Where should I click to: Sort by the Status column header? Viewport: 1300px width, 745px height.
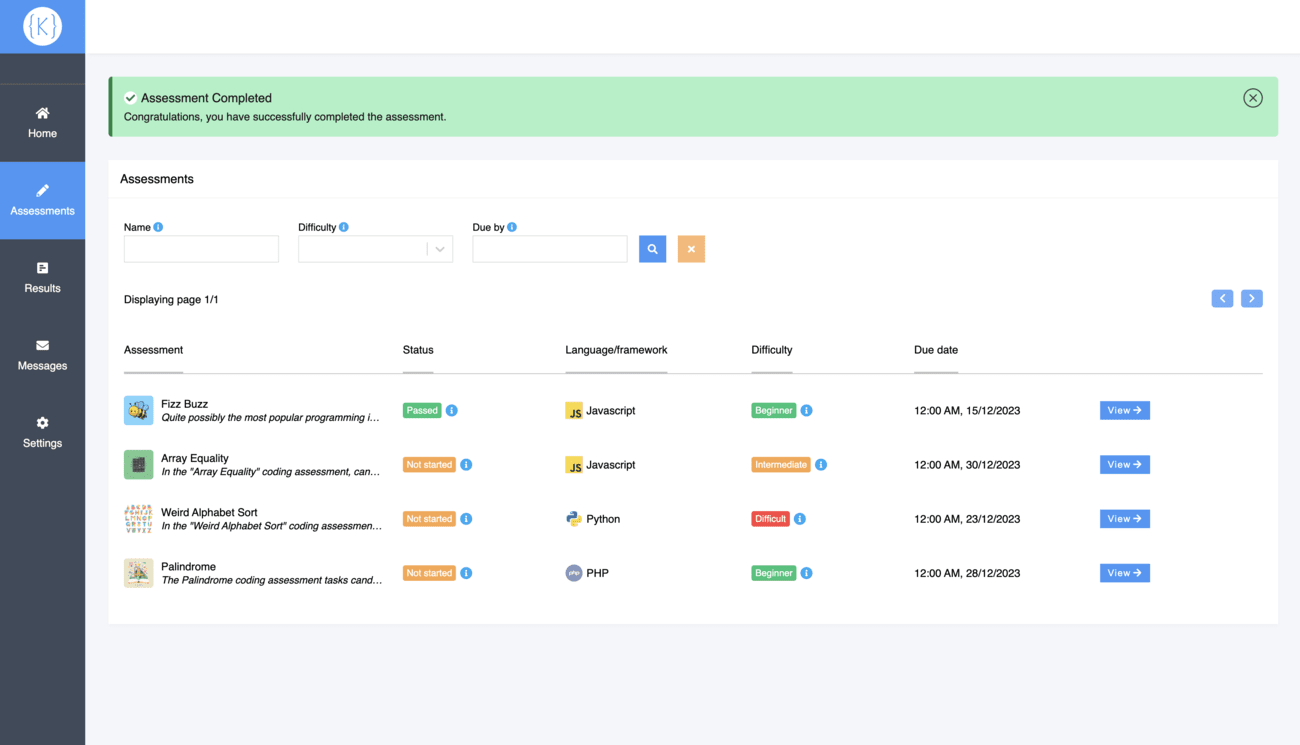tap(418, 350)
